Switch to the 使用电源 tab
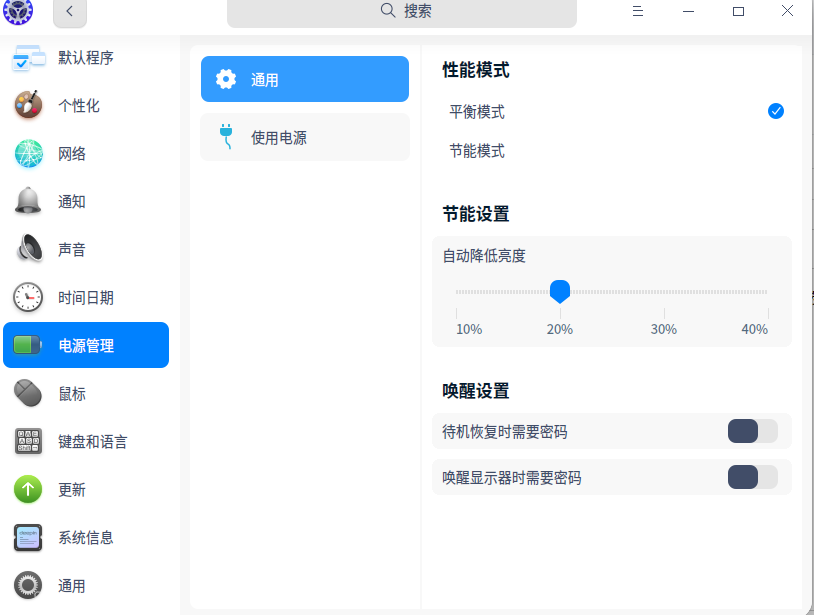814x615 pixels. pos(305,137)
